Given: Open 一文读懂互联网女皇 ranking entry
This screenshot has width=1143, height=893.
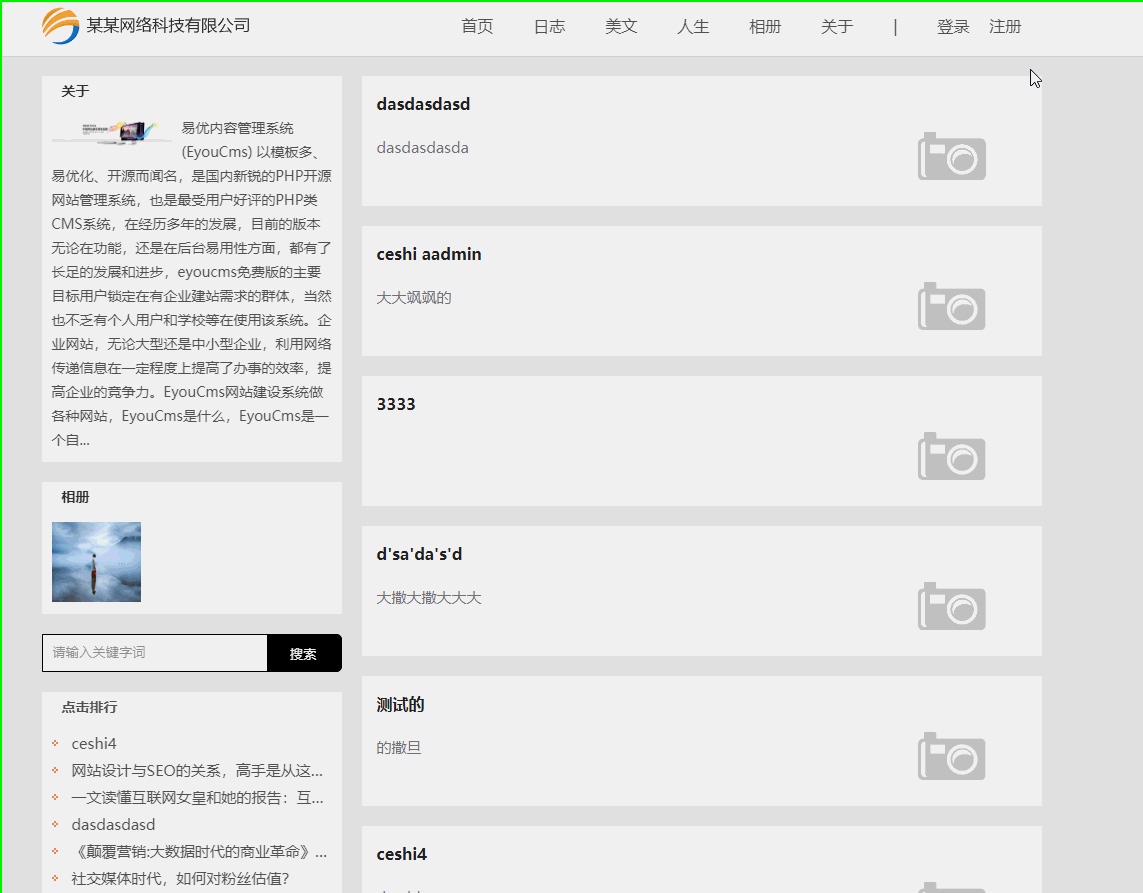Looking at the screenshot, I should [x=198, y=798].
